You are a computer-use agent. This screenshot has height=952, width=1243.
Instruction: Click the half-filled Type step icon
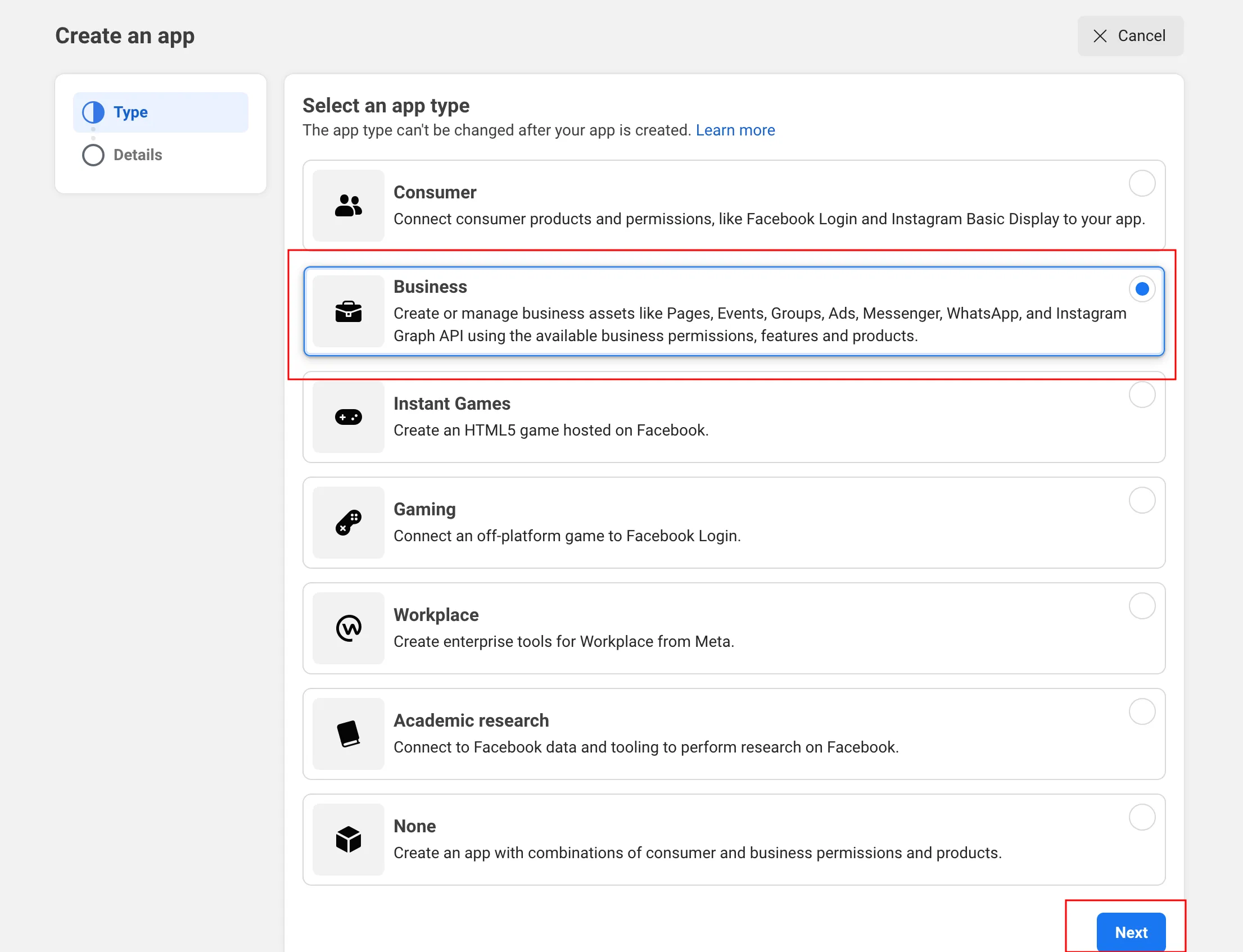[93, 112]
